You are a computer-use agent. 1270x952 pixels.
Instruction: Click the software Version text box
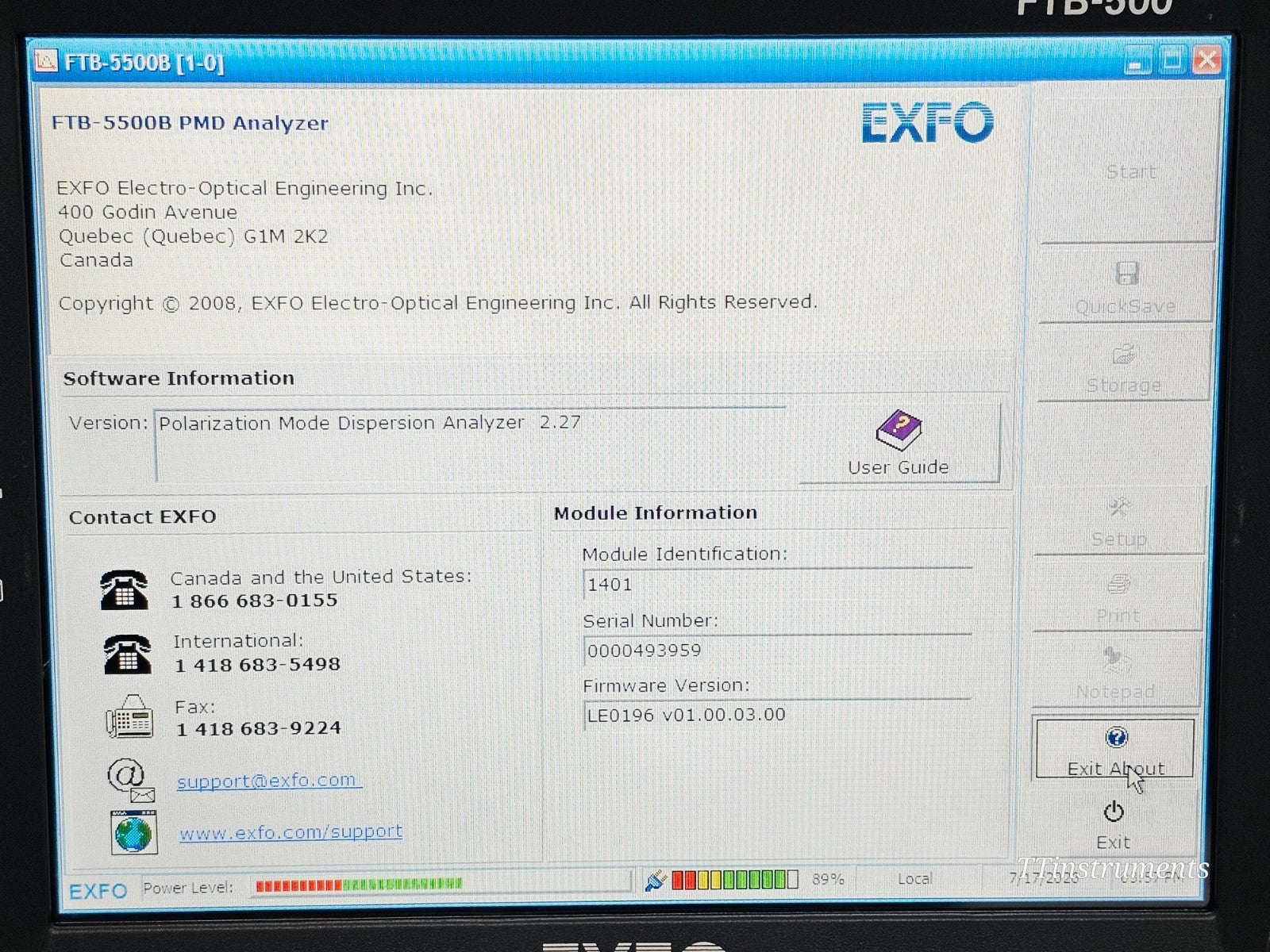[x=471, y=443]
